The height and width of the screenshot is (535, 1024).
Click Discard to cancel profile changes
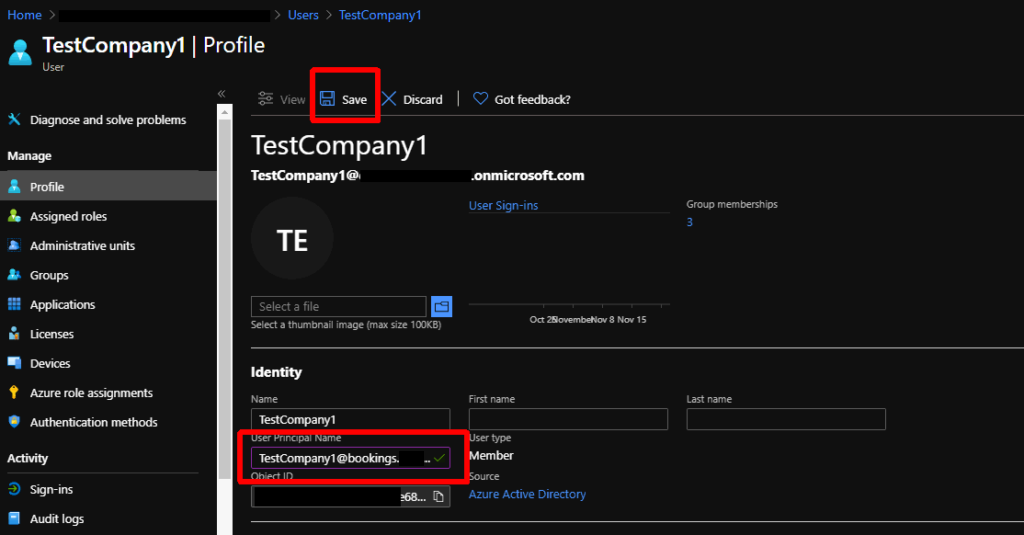[412, 99]
